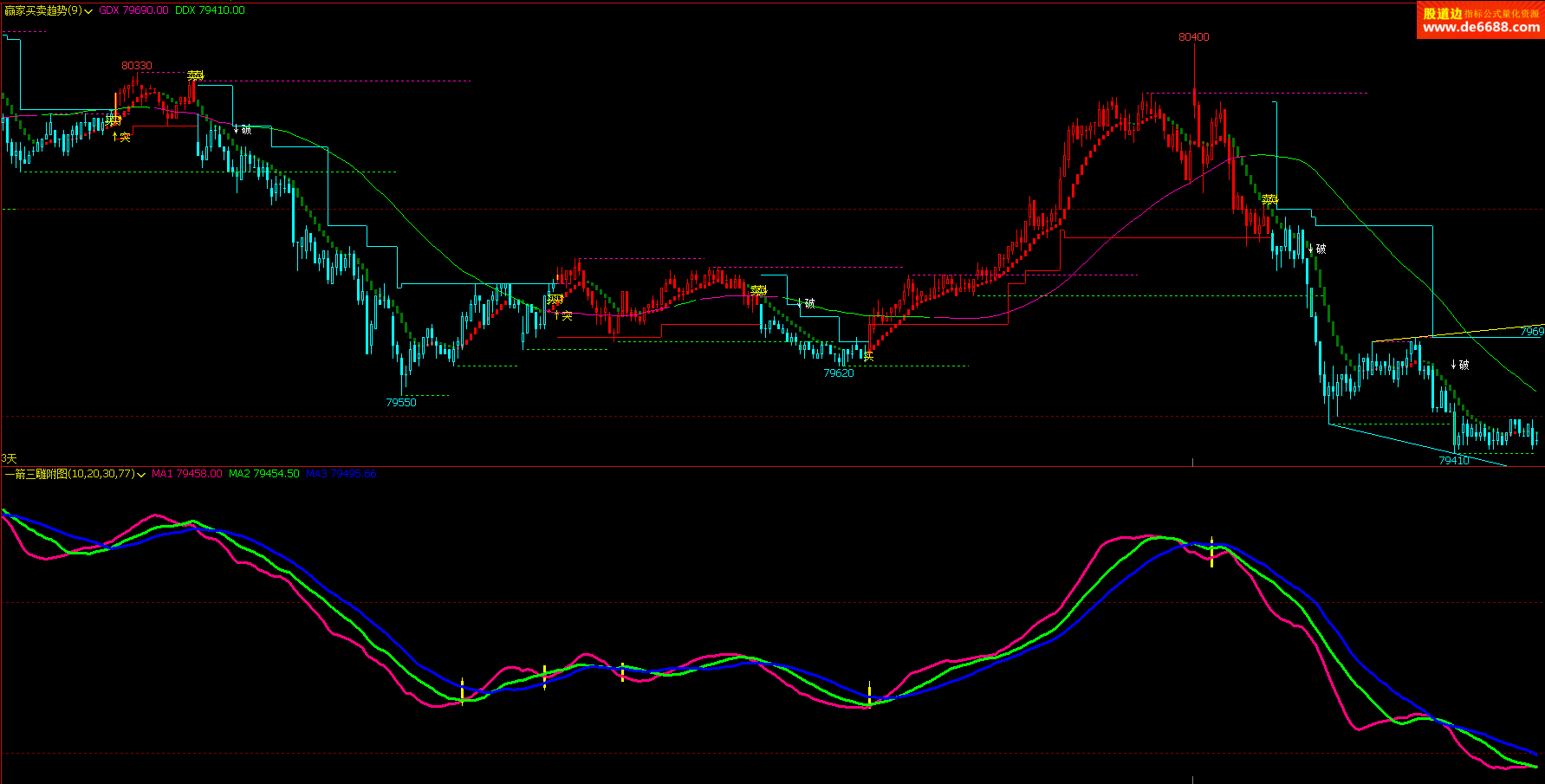Image resolution: width=1545 pixels, height=784 pixels.
Task: Click the MA1 79458.00 legend label
Action: click(x=186, y=474)
